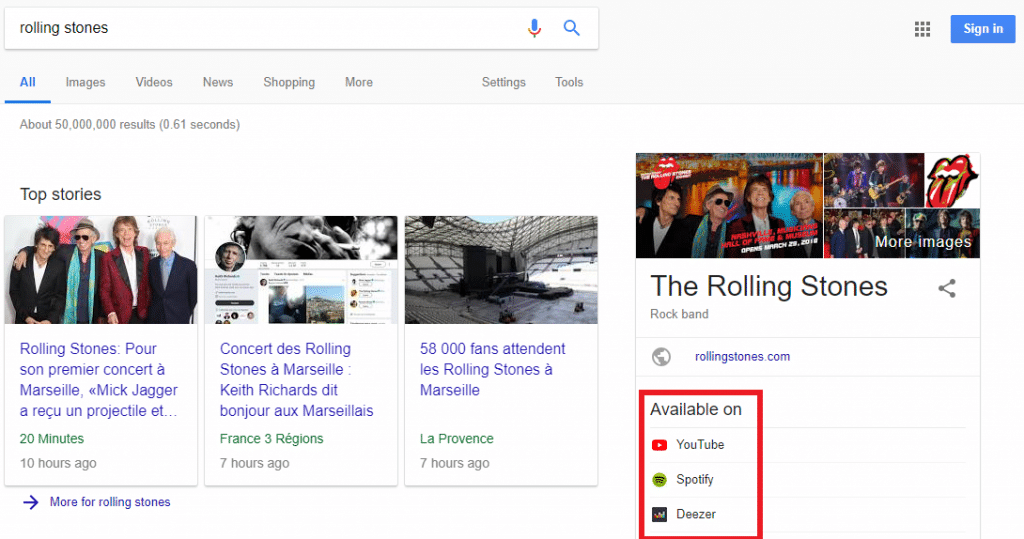Click the blue search magnifier icon
This screenshot has height=539, width=1024.
[x=571, y=27]
